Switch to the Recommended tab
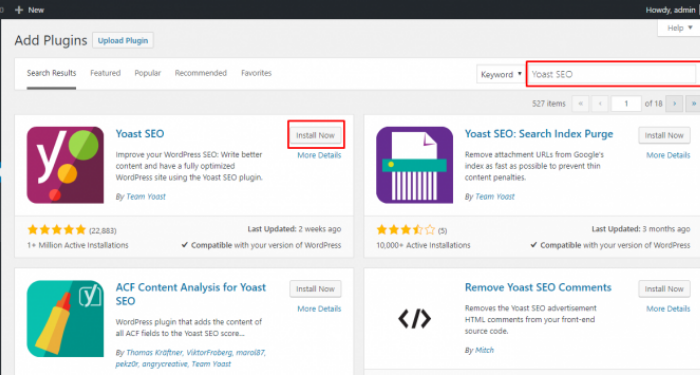Viewport: 700px width, 375px height. tap(201, 73)
